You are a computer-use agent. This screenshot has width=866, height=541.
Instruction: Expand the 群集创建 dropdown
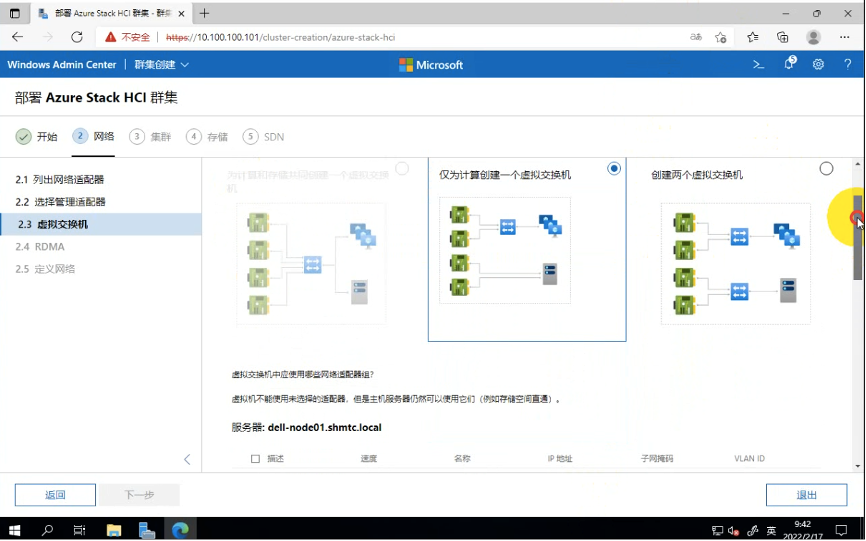pyautogui.click(x=161, y=65)
